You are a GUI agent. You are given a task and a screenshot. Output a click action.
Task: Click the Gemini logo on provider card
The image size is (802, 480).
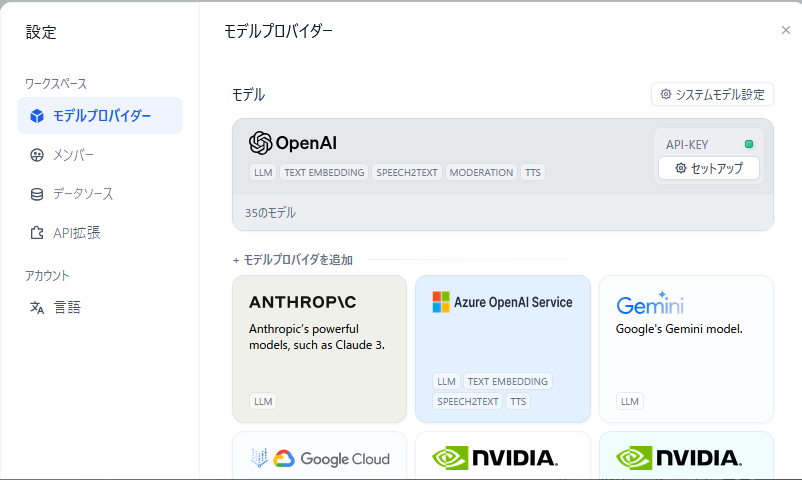coord(650,305)
